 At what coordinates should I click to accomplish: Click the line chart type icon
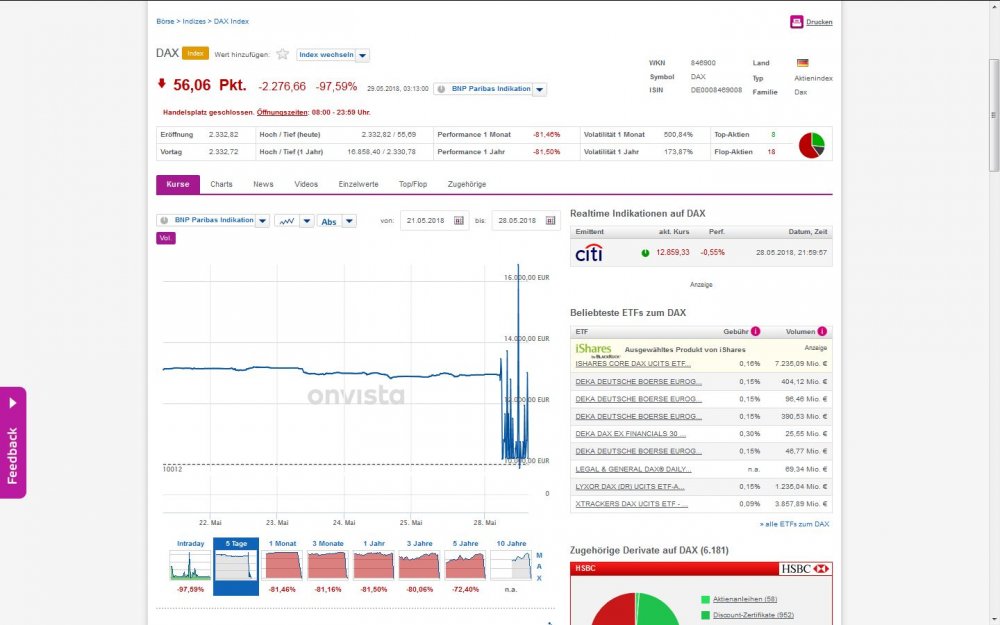pos(287,221)
